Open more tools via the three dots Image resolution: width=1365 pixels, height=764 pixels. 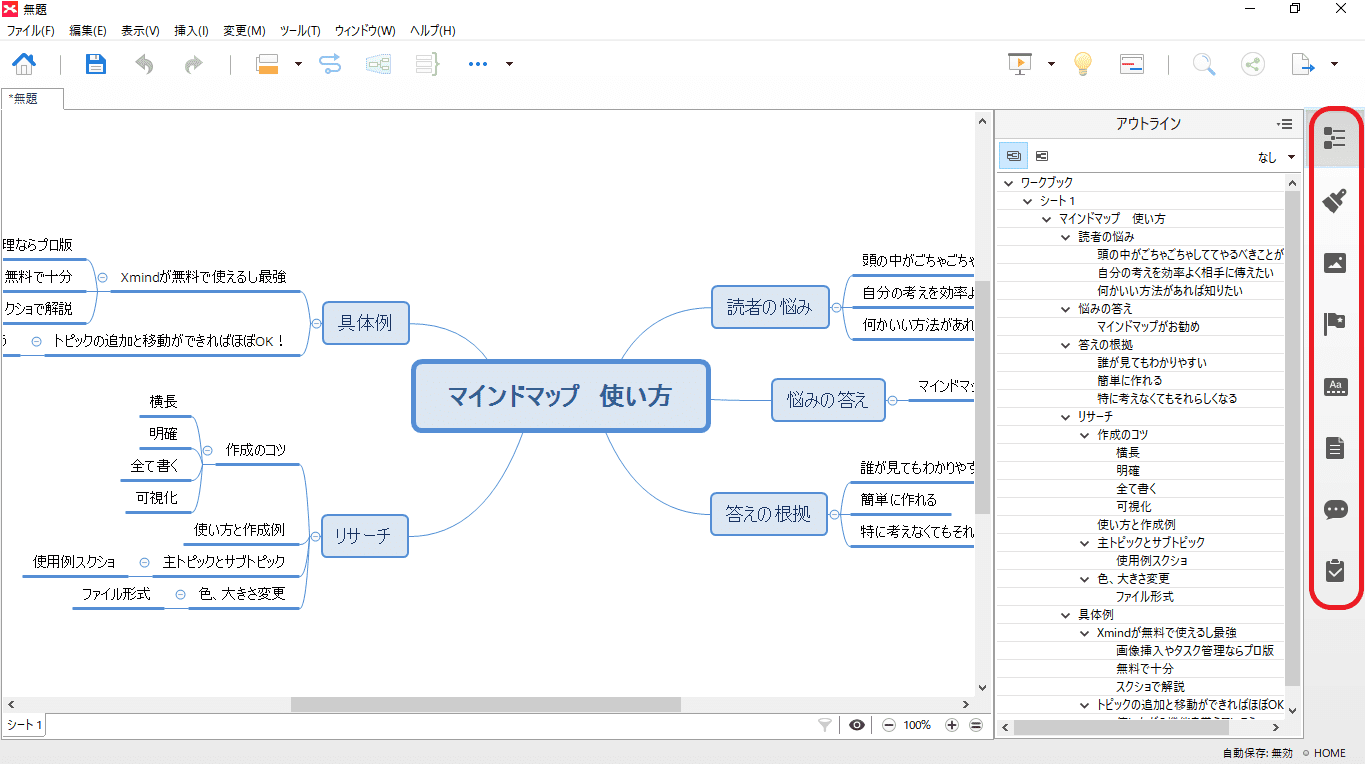click(x=477, y=64)
